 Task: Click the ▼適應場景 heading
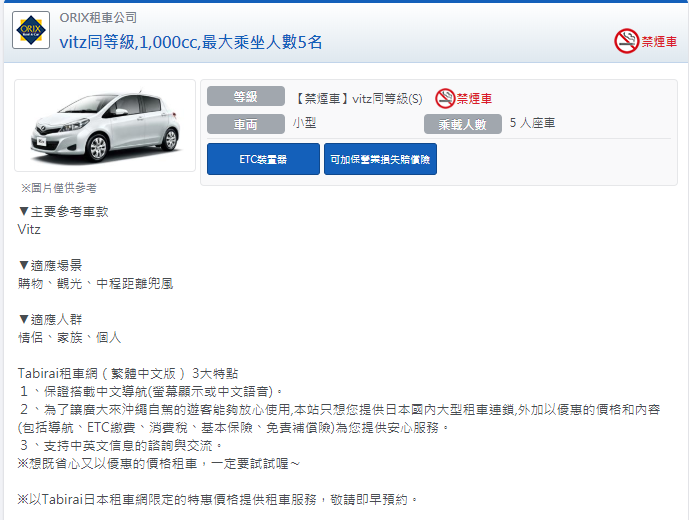coord(50,265)
